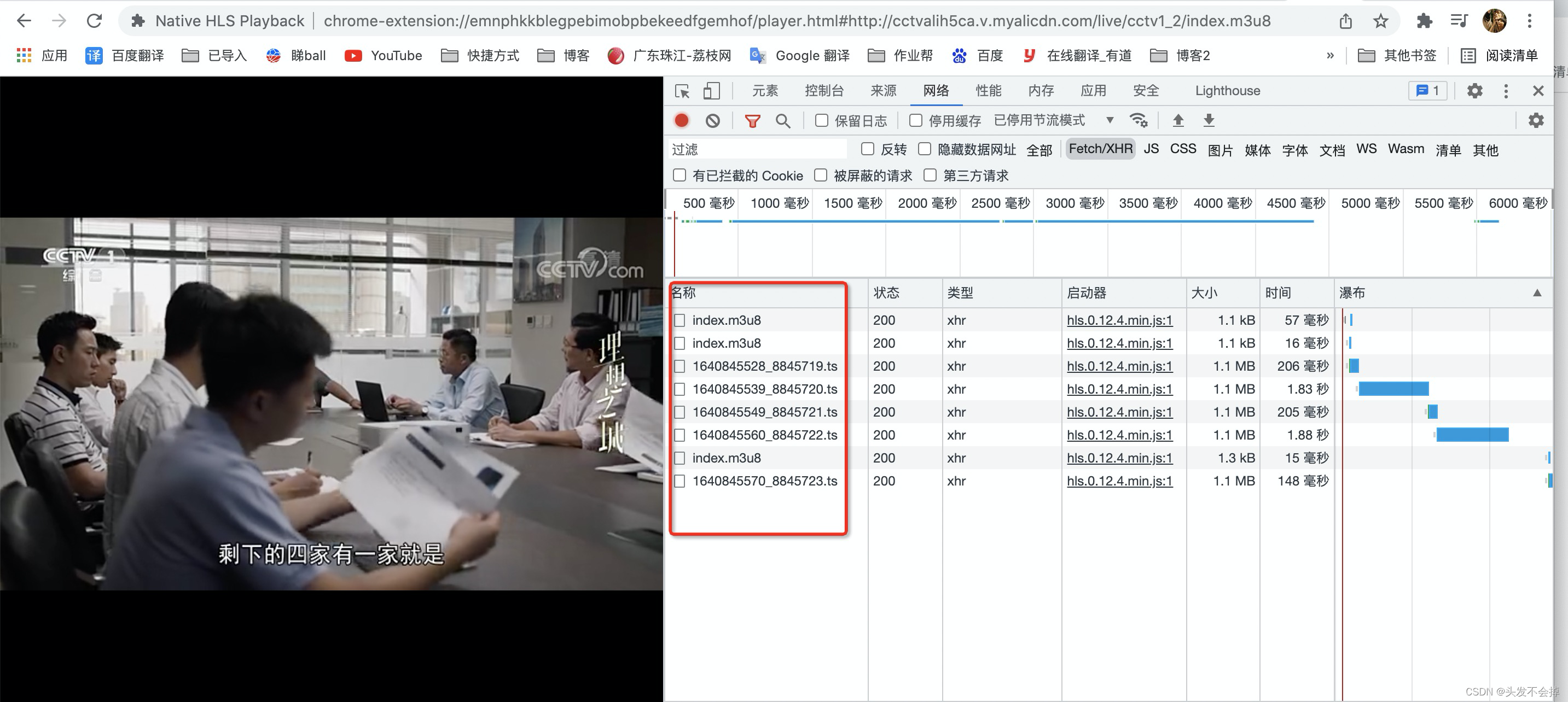The width and height of the screenshot is (1568, 702).
Task: Switch to the 性能 tab
Action: [989, 91]
